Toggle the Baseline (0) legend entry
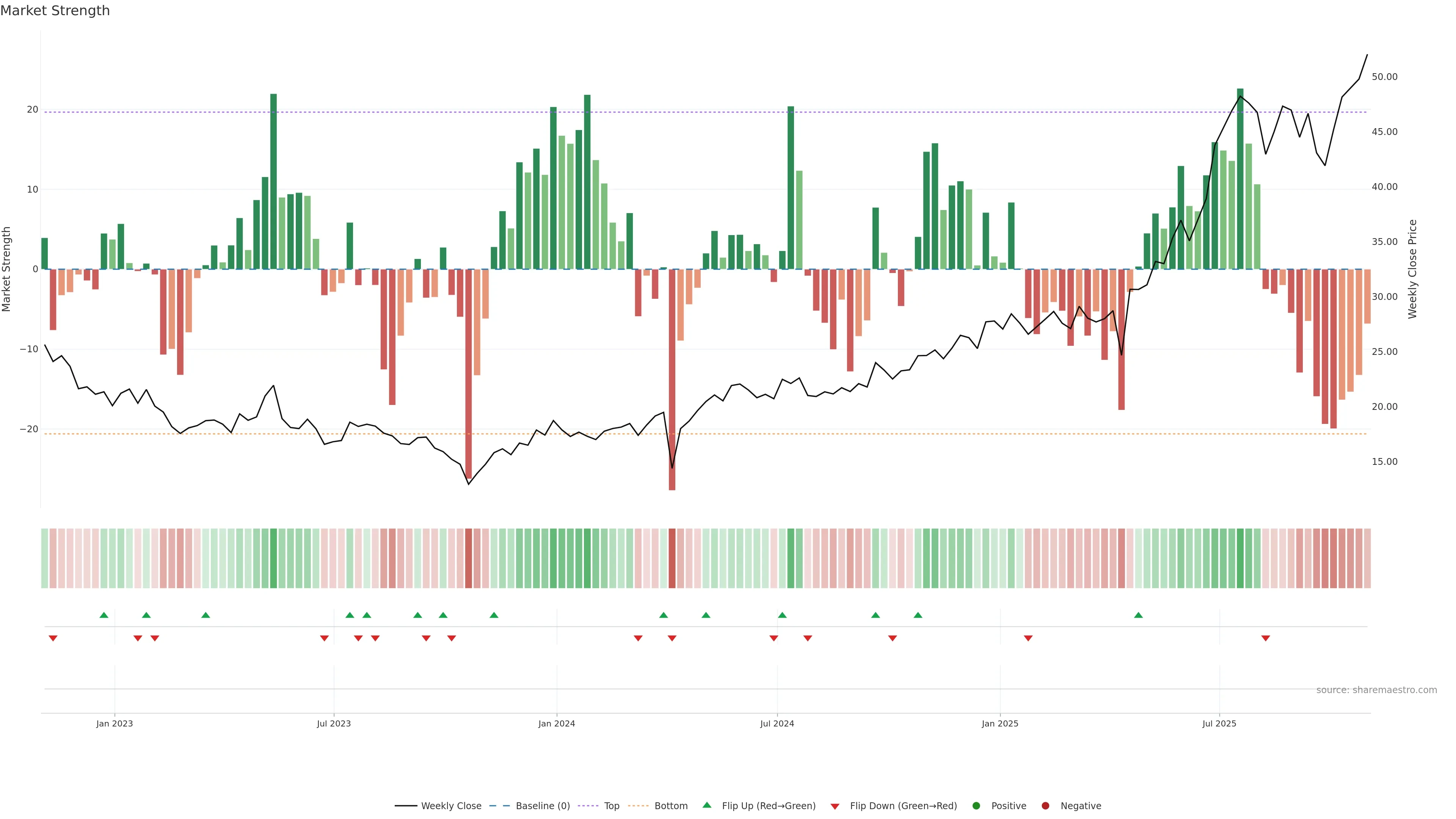1456x819 pixels. click(x=542, y=805)
